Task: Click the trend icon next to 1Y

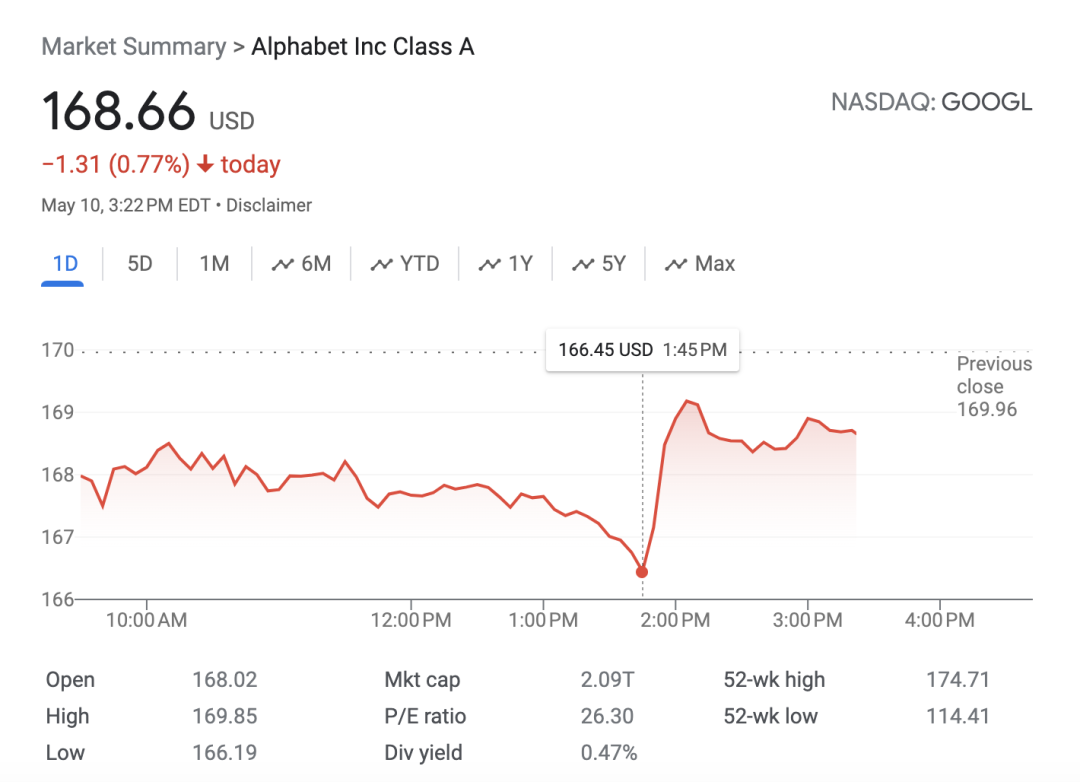Action: 489,265
